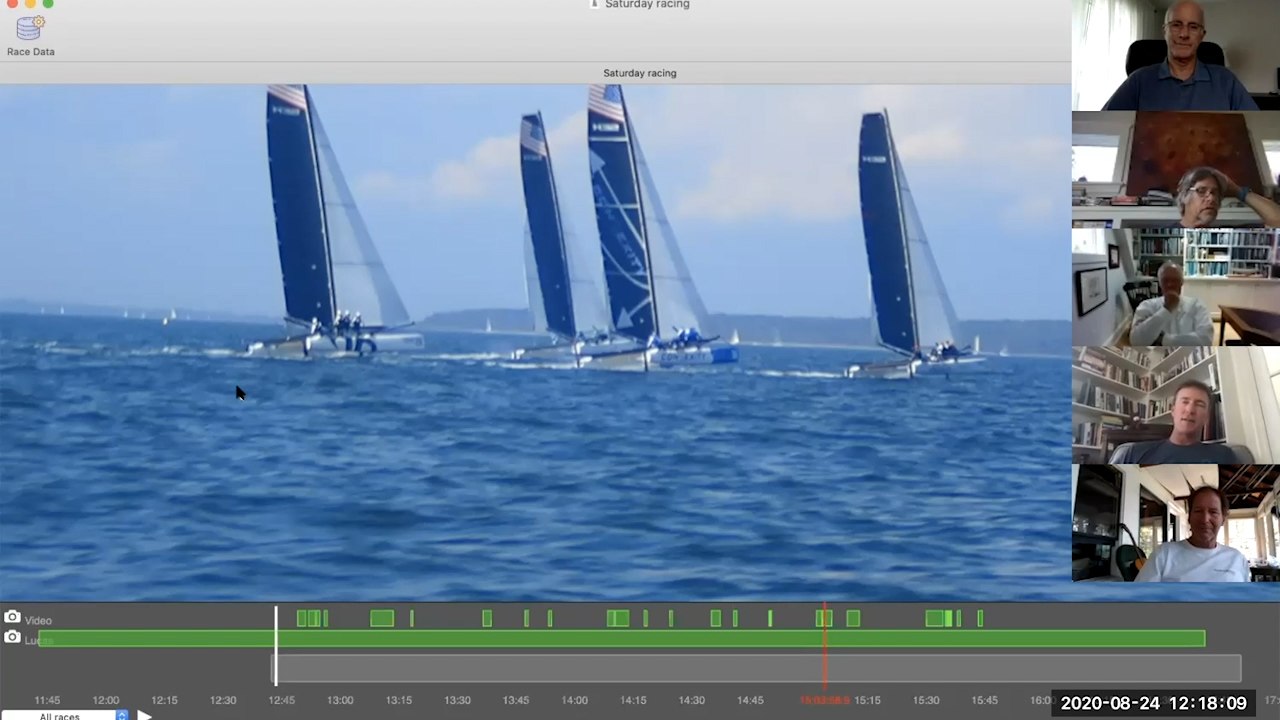Click the '14:30' time label on the ruler
Viewport: 1280px width, 720px height.
tap(691, 700)
